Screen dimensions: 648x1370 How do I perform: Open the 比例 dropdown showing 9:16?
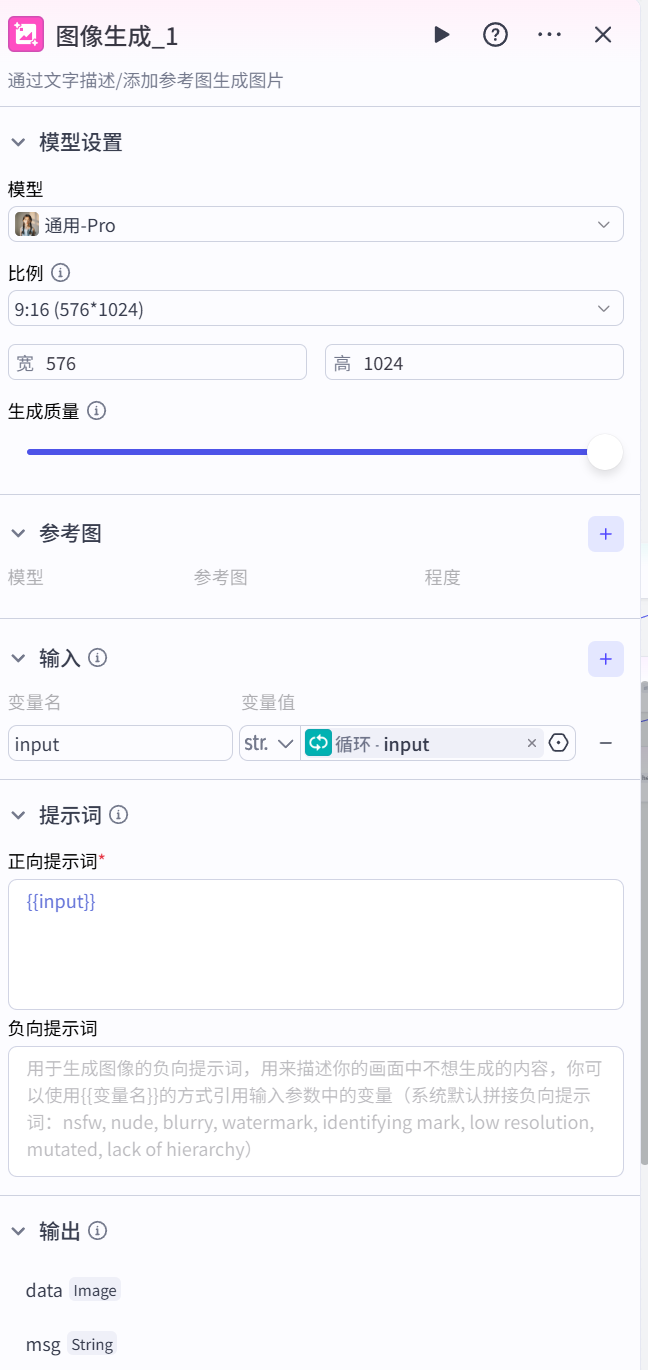point(315,309)
